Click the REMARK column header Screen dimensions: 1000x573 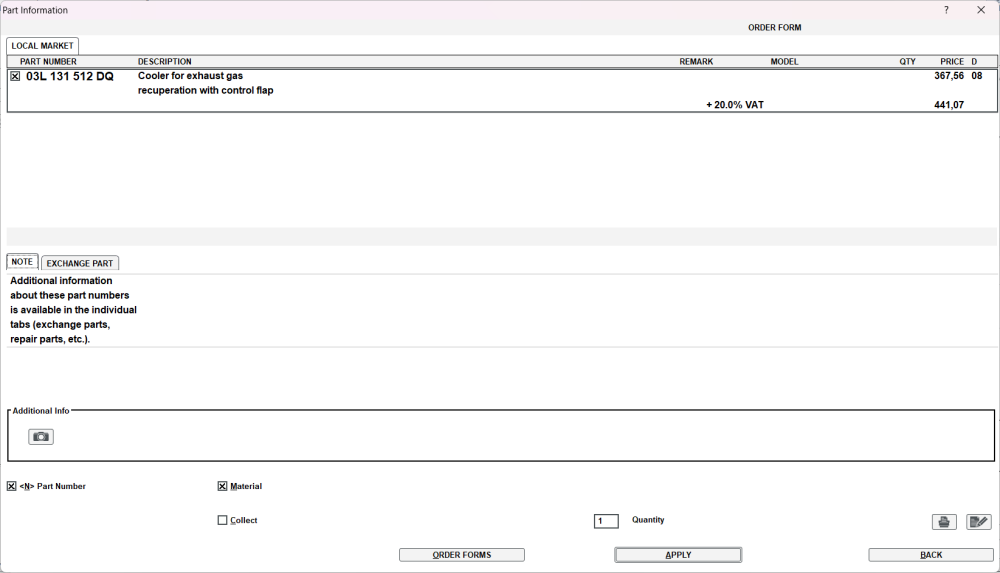click(696, 61)
